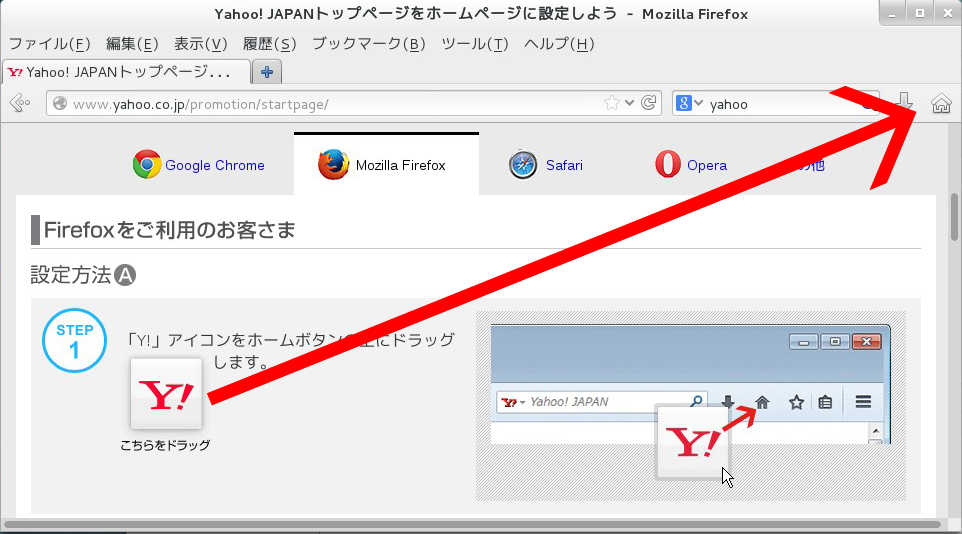The height and width of the screenshot is (534, 962).
Task: Switch to the Mozilla Firefox instructions tab
Action: pos(386,165)
